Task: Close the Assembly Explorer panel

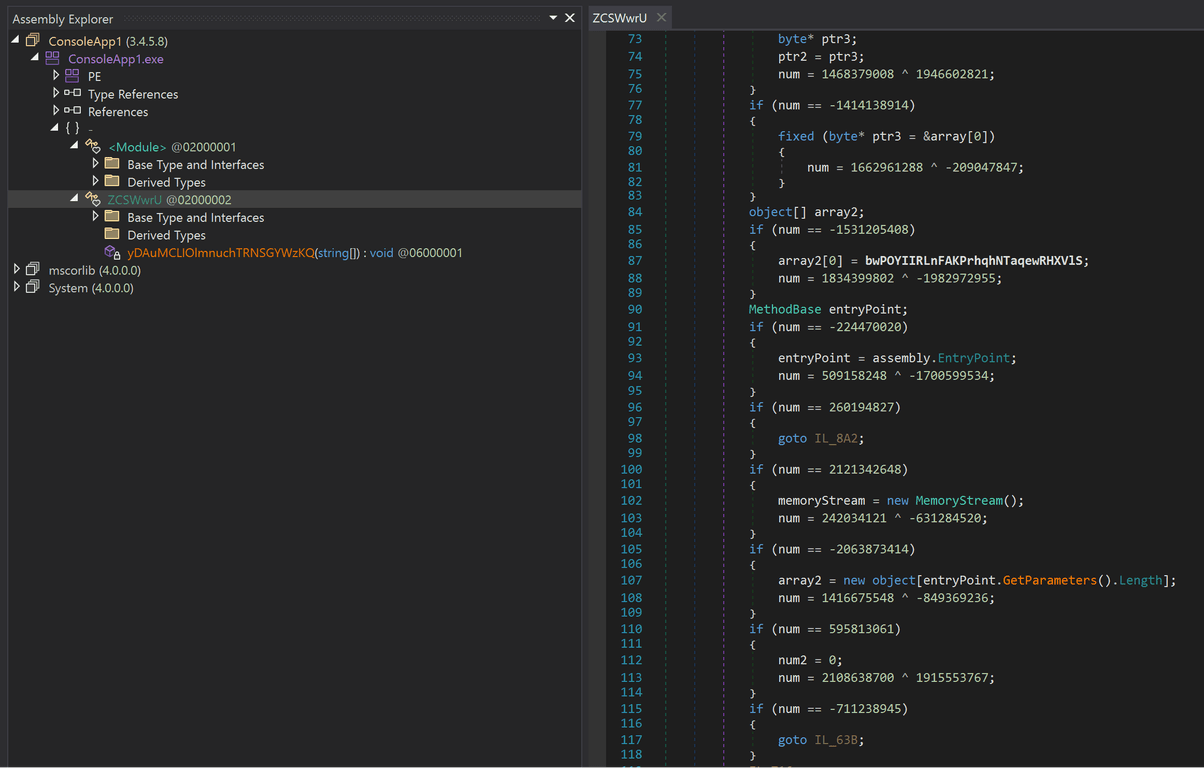Action: pos(570,18)
